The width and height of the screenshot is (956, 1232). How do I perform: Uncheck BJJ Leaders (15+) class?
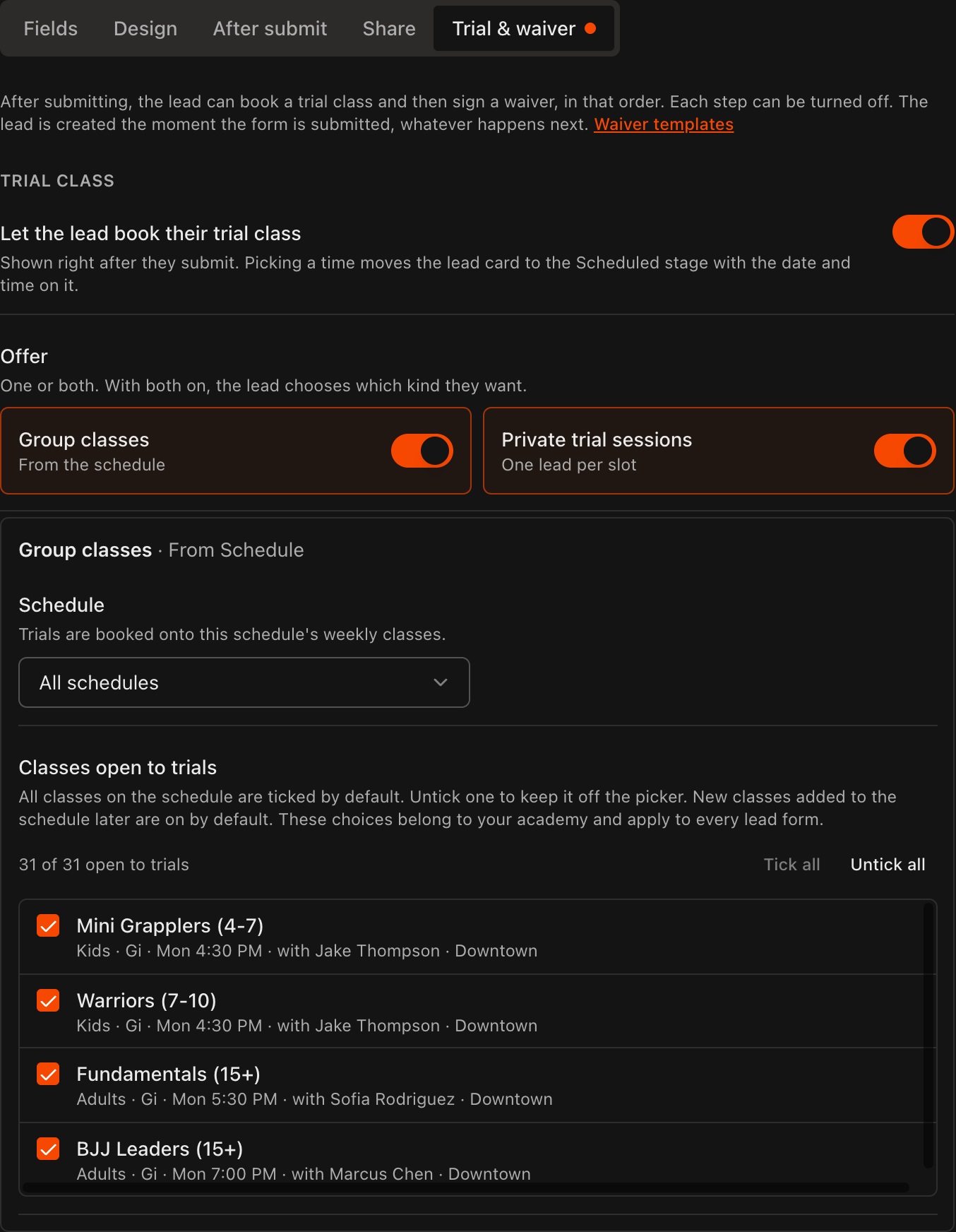[x=48, y=1149]
